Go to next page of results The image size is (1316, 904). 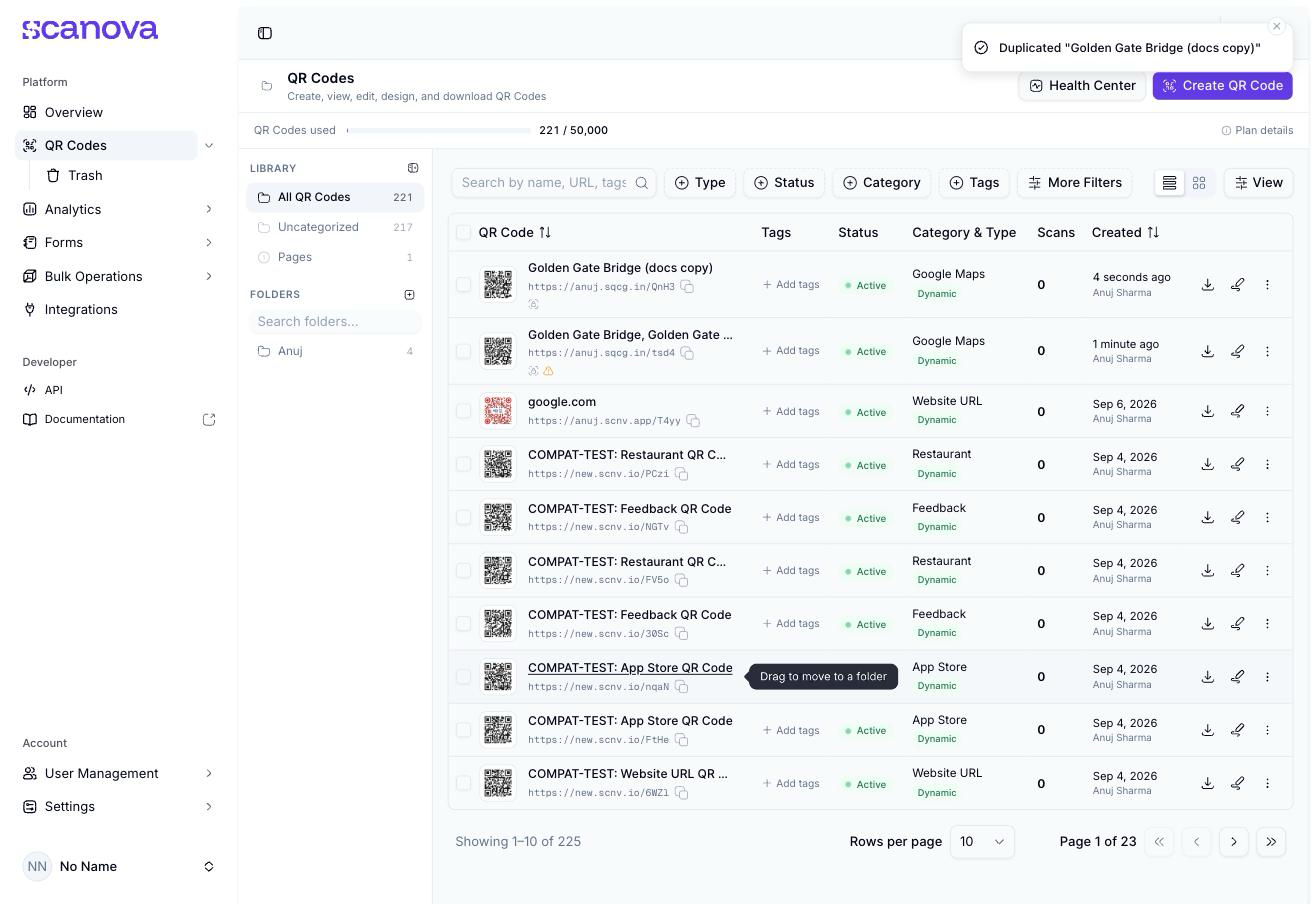(x=1234, y=842)
